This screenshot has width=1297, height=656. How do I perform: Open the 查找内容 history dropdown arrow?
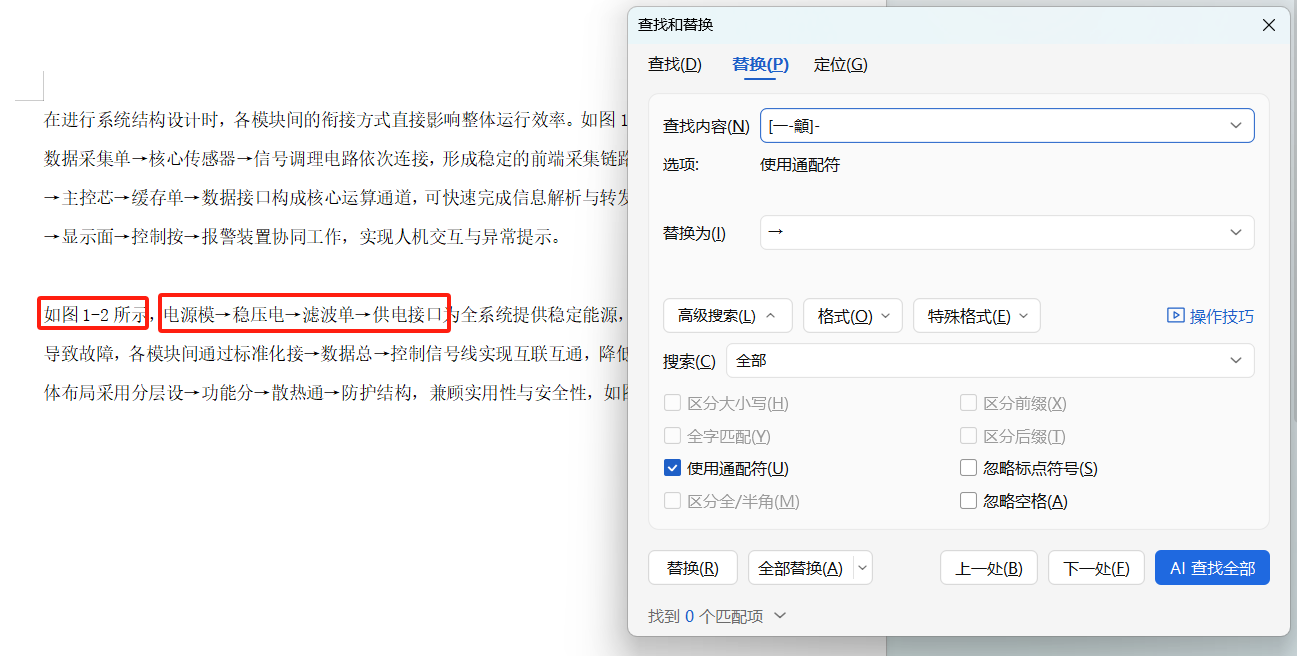click(x=1237, y=125)
